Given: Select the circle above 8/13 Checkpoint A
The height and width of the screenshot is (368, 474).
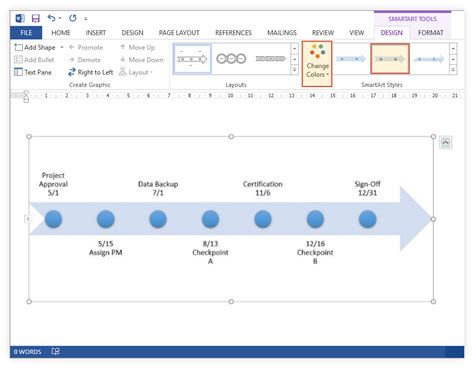Looking at the screenshot, I should pyautogui.click(x=210, y=219).
